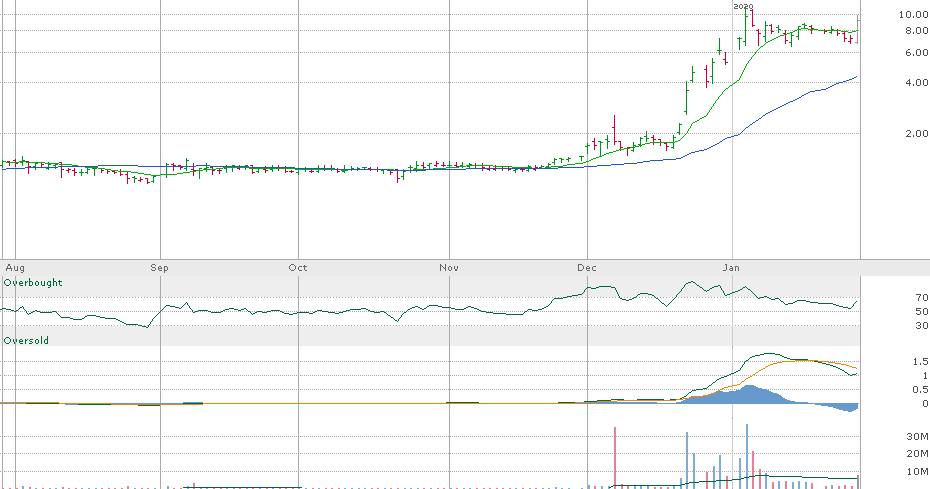Click the Dec month label
The image size is (930, 489).
tap(587, 268)
